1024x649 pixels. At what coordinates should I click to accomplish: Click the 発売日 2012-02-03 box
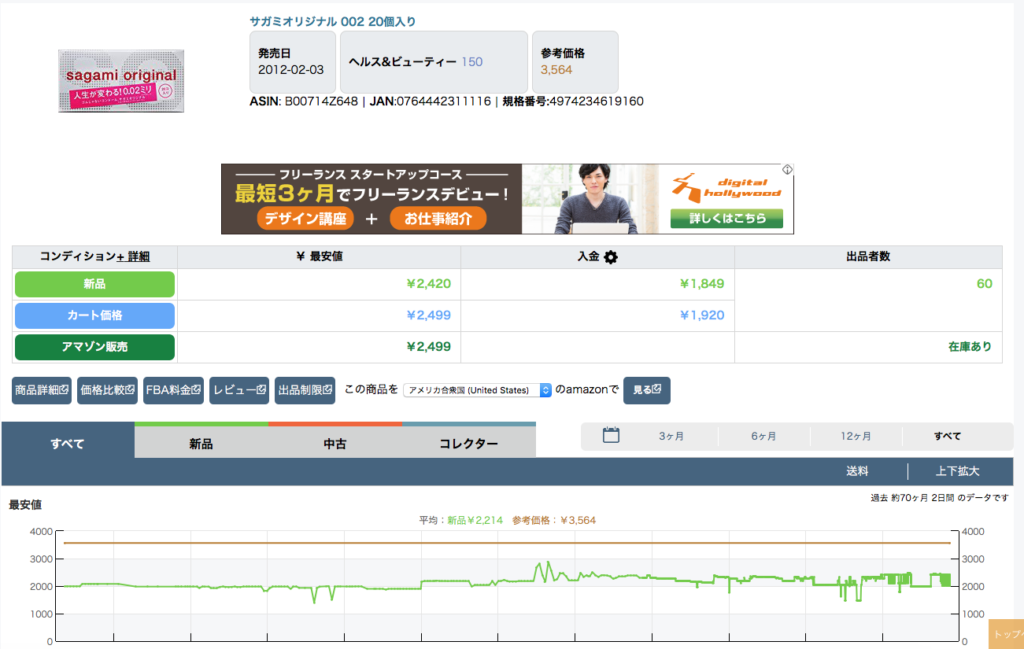tap(293, 62)
